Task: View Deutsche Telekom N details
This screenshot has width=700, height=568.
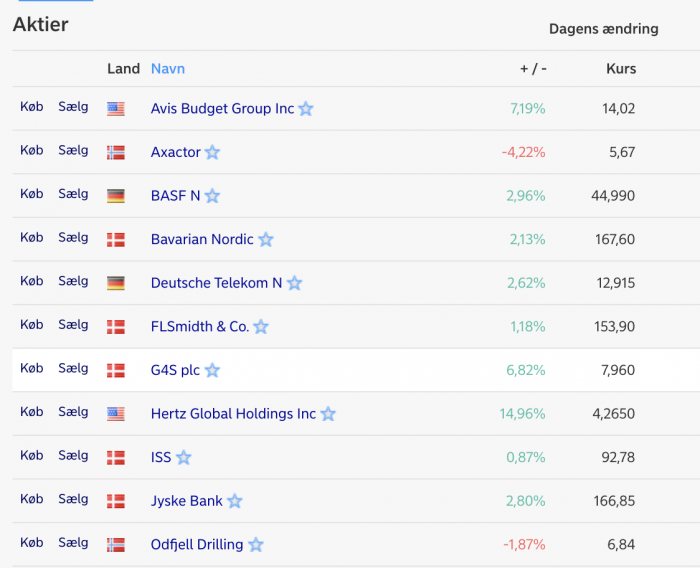Action: [x=217, y=283]
